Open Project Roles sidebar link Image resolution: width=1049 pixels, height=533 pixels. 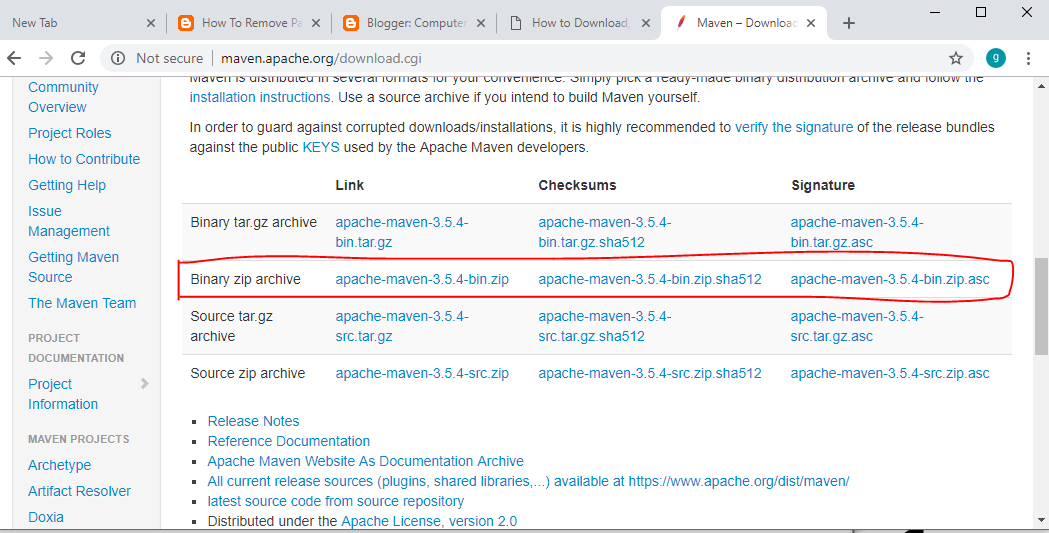click(70, 133)
